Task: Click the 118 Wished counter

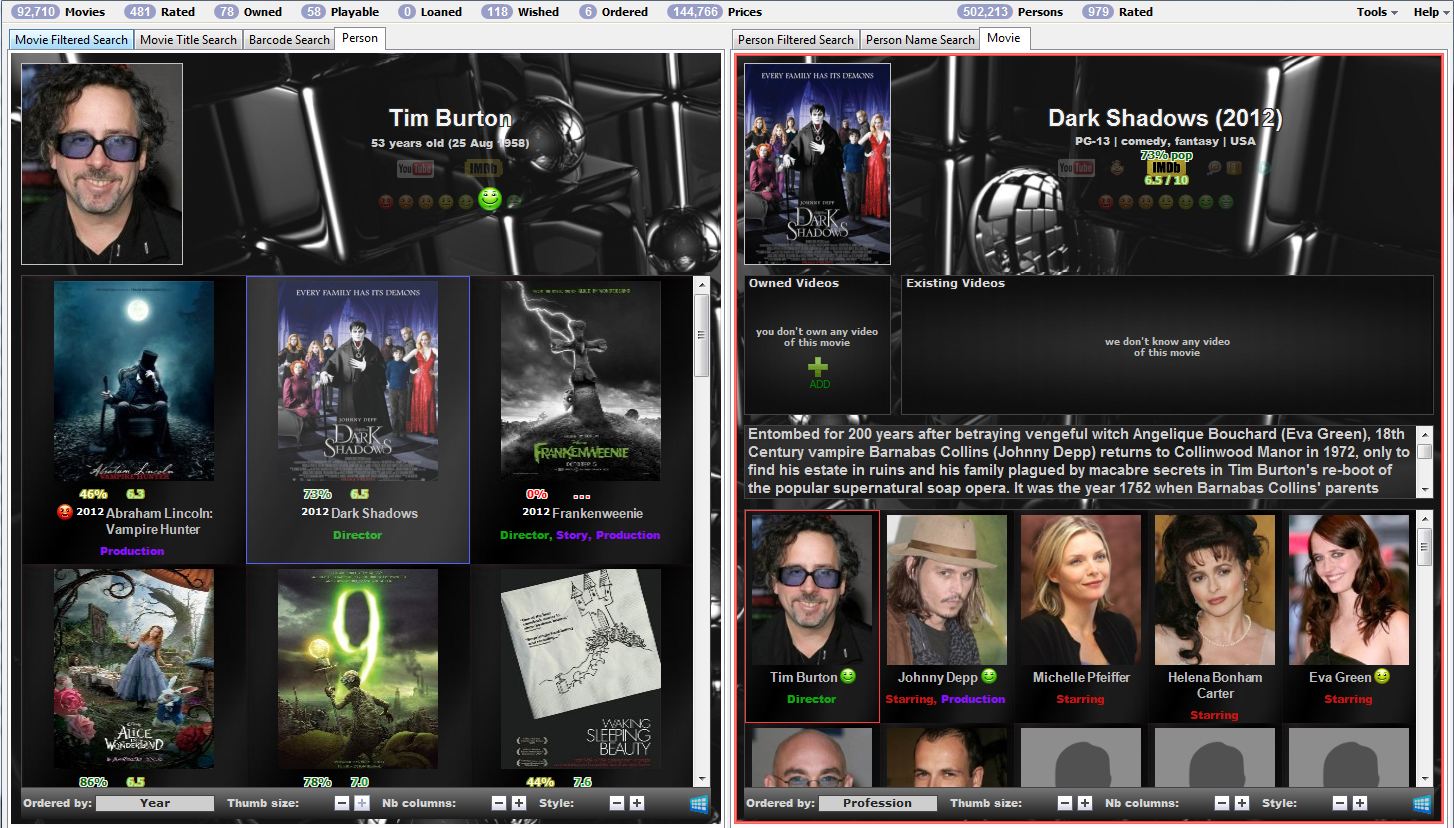Action: click(520, 12)
